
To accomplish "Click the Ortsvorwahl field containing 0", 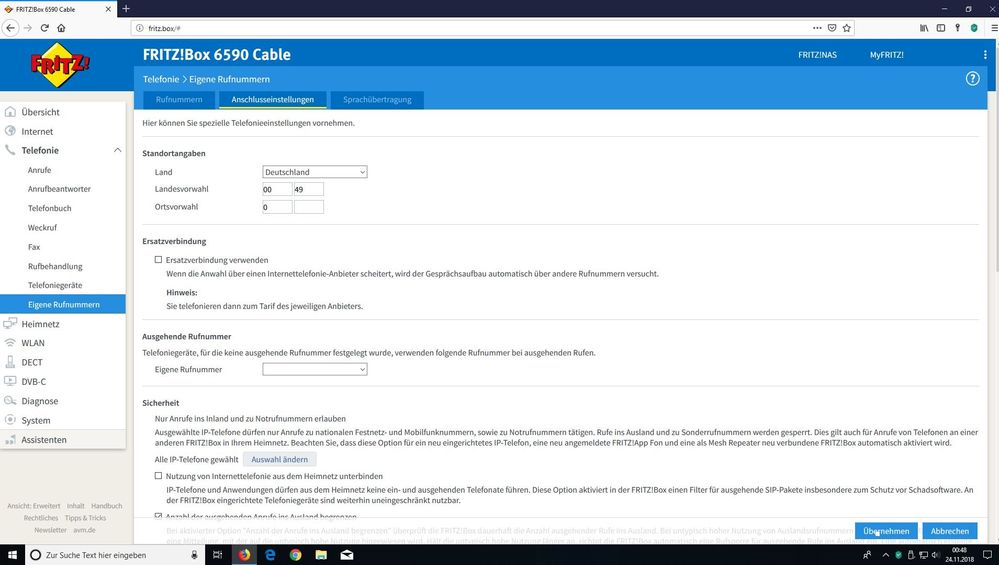I will click(277, 207).
